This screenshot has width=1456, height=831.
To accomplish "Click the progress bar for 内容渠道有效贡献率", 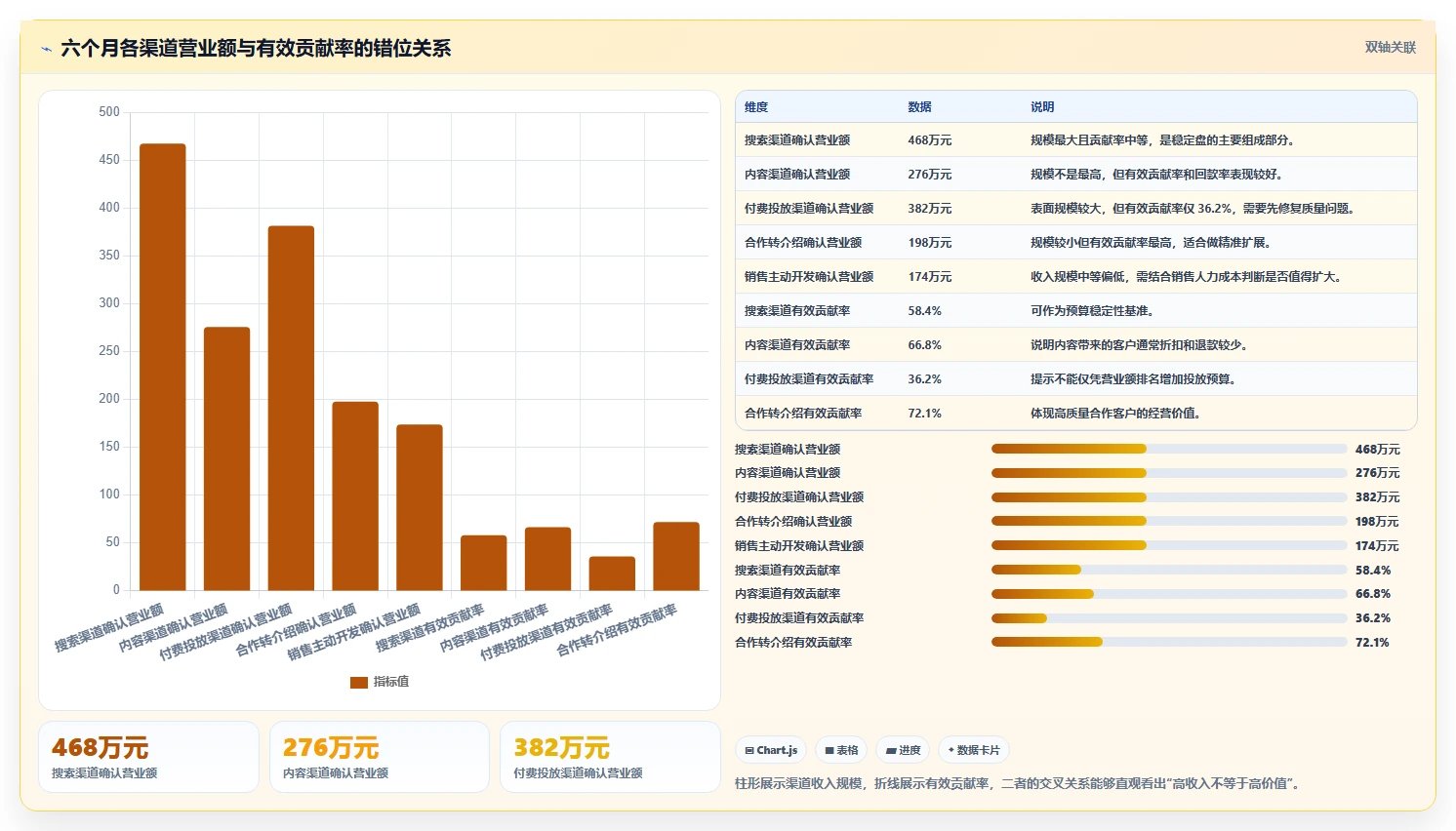I will pyautogui.click(x=1169, y=594).
